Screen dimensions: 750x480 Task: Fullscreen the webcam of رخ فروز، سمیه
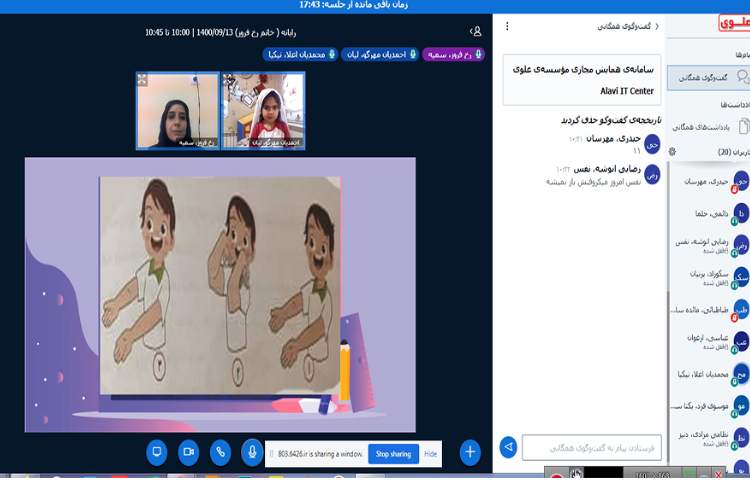pos(142,80)
